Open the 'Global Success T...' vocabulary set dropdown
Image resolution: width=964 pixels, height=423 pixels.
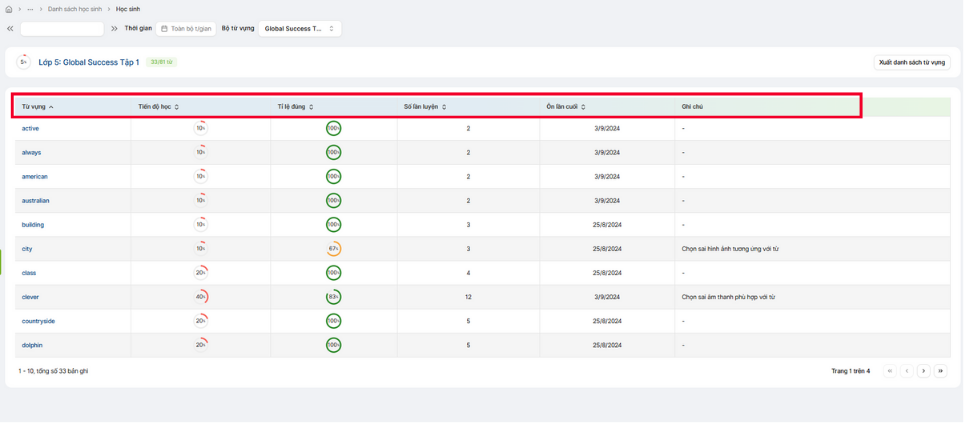(x=299, y=29)
